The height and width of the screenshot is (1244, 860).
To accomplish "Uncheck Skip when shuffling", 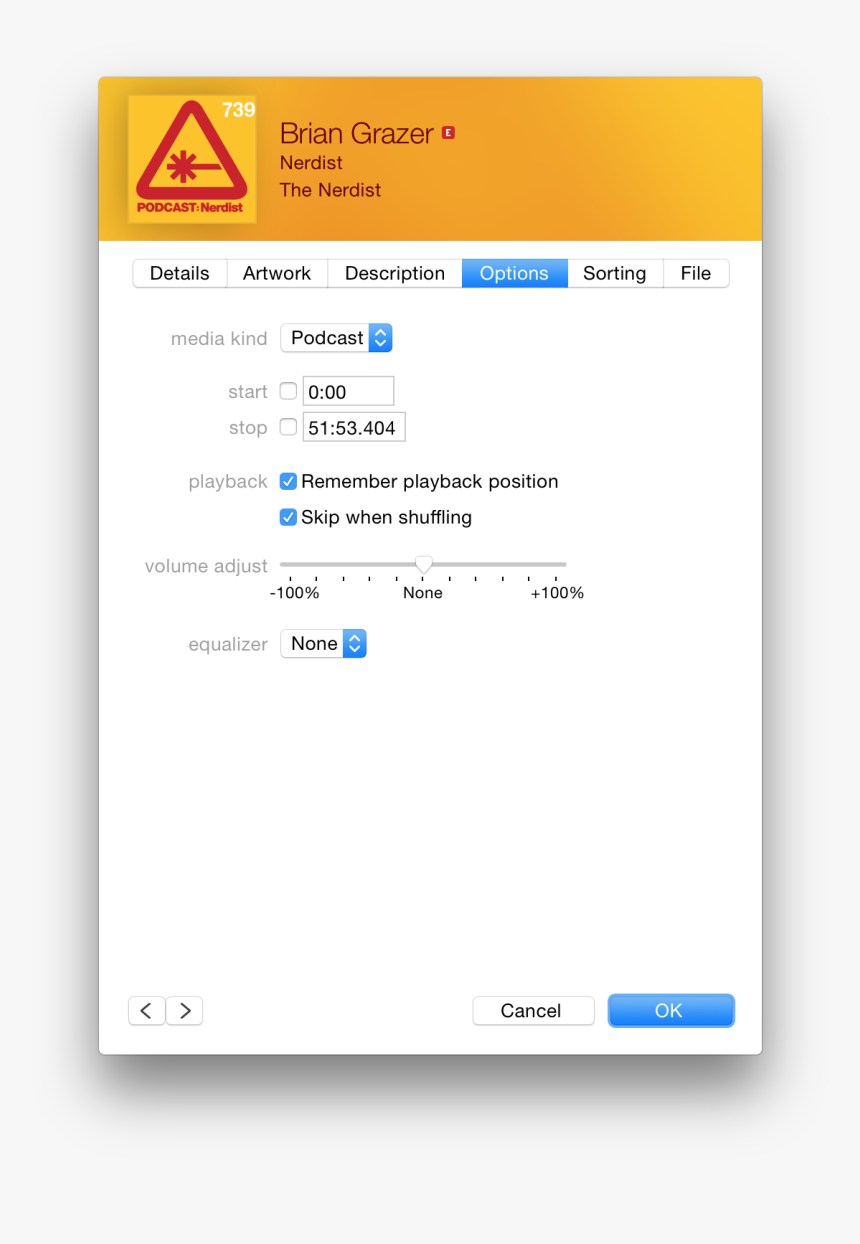I will coord(288,517).
